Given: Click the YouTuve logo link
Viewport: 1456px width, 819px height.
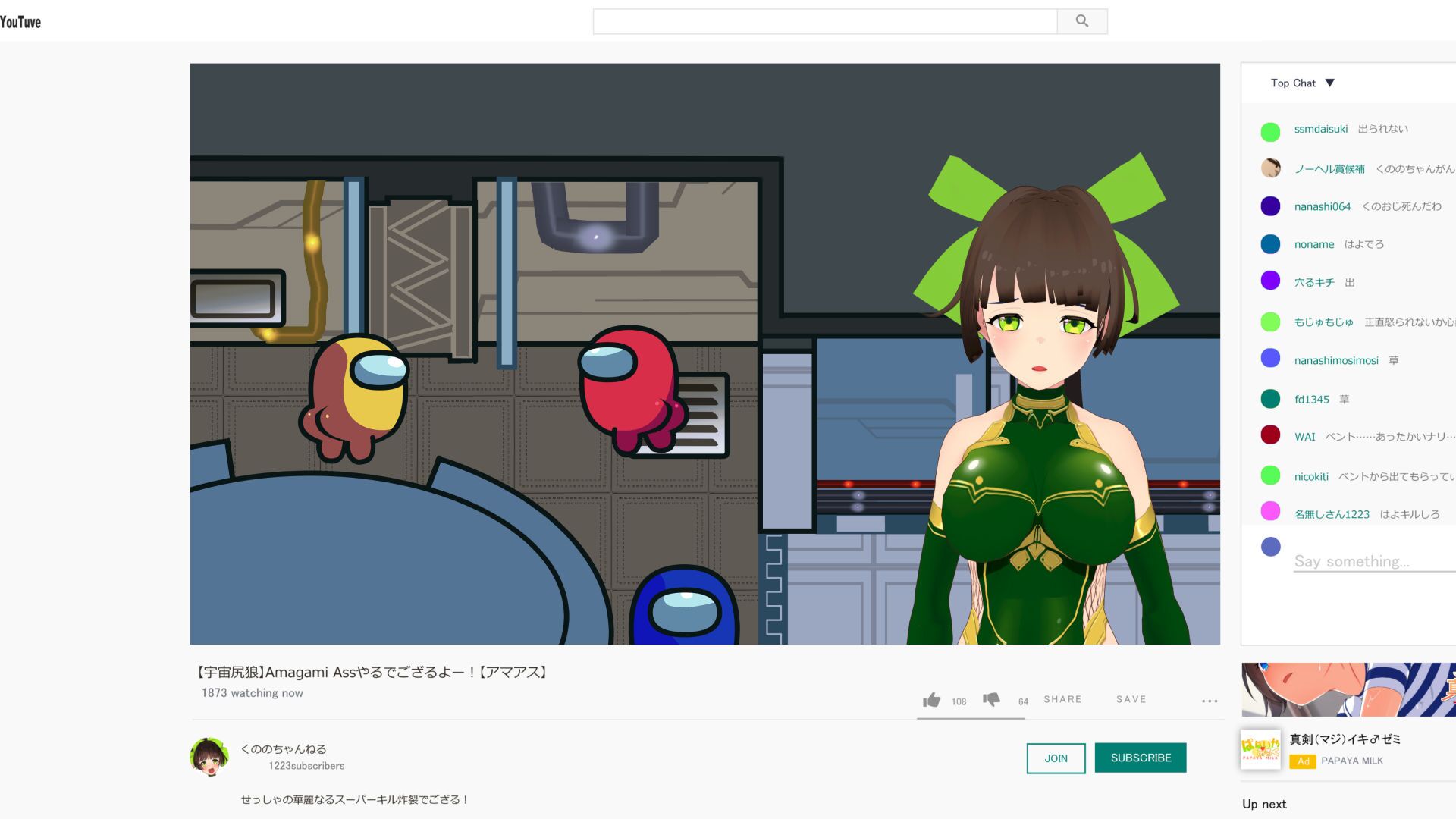Looking at the screenshot, I should (20, 22).
